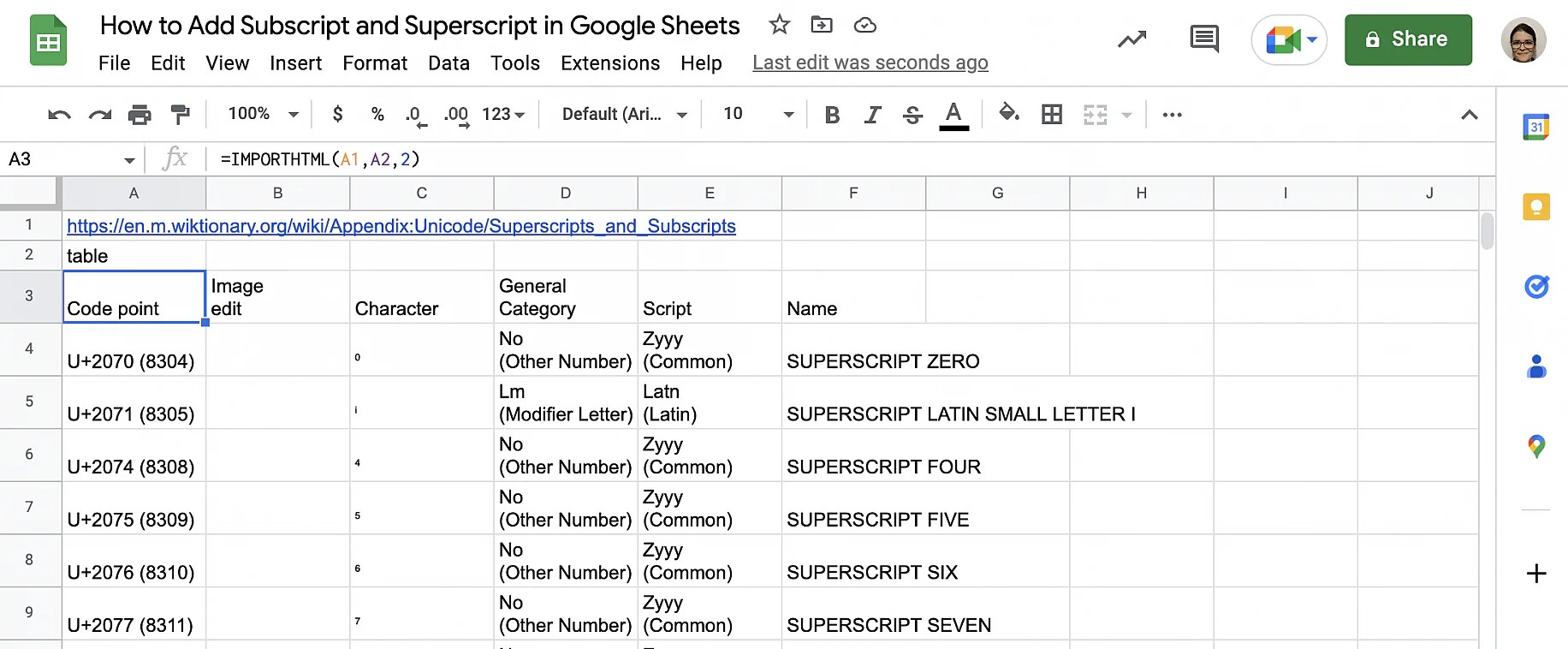Increase decimal places
The image size is (1568, 649).
456,115
